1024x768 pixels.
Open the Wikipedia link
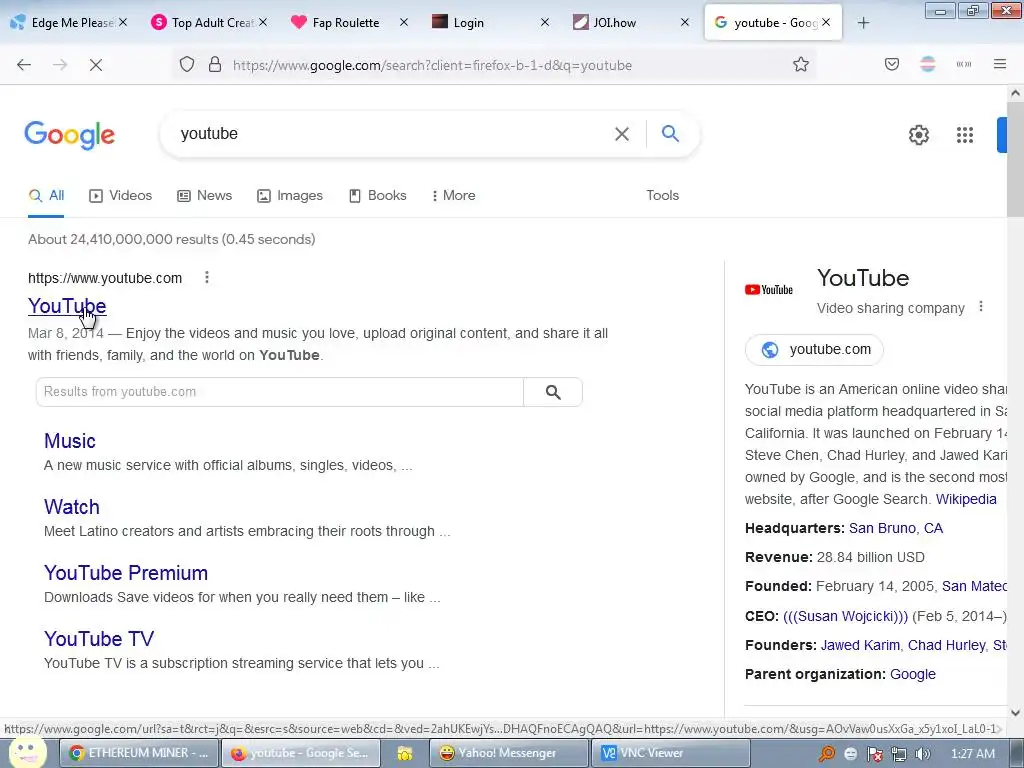click(966, 499)
